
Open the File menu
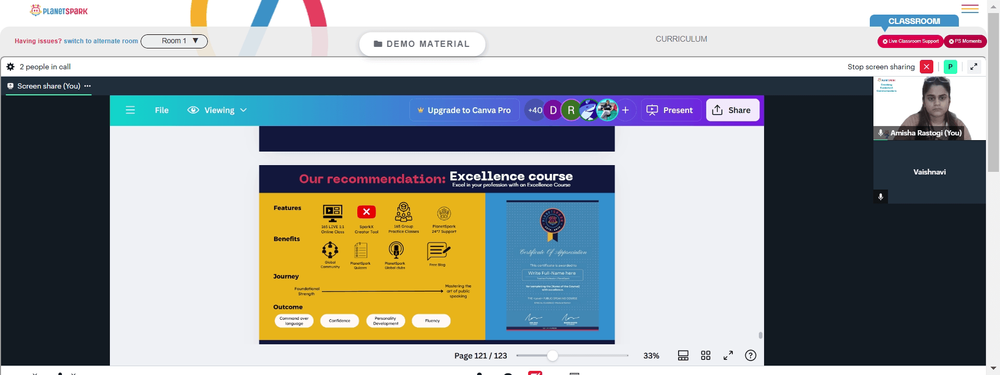point(161,110)
